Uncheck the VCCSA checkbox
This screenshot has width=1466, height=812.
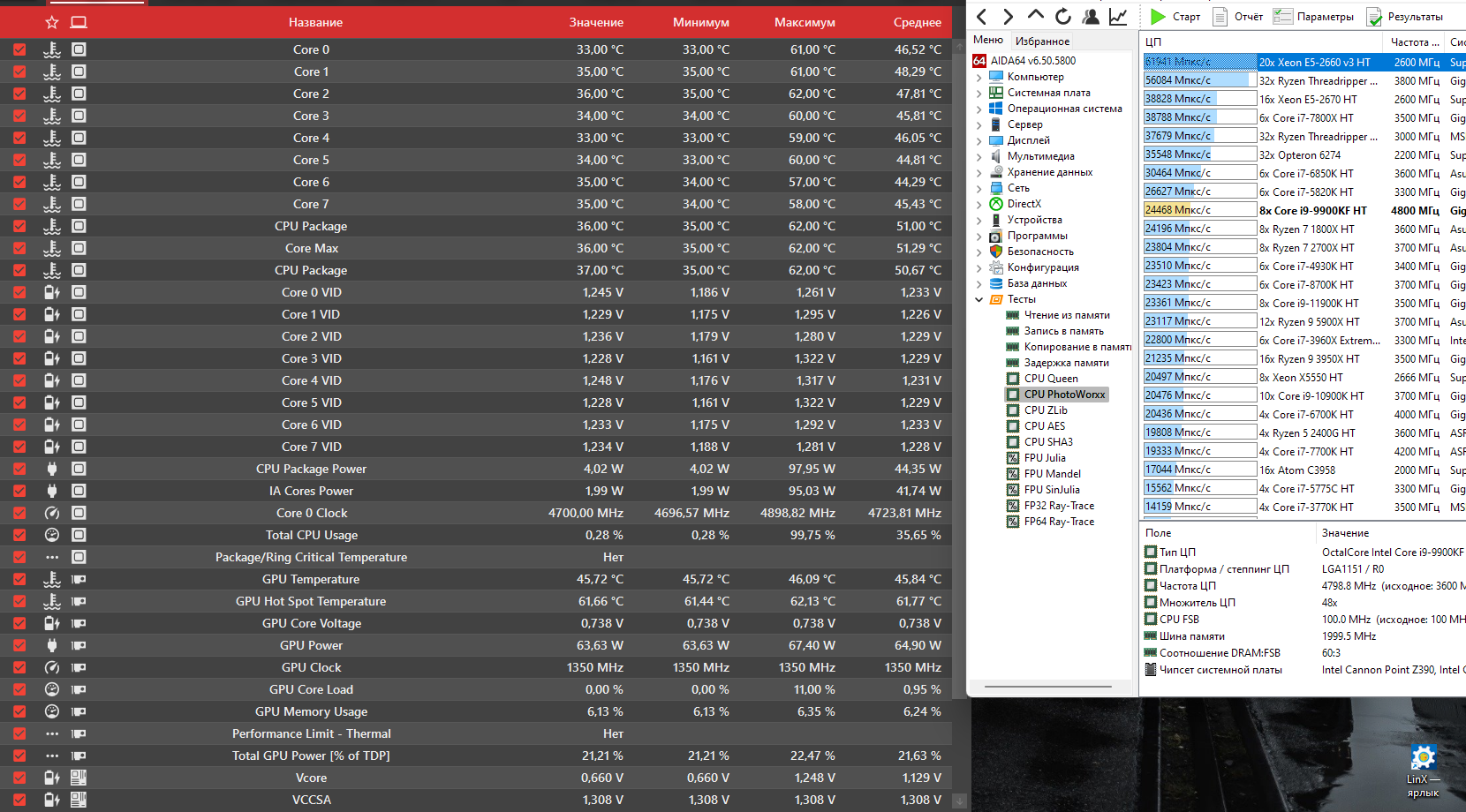(19, 800)
